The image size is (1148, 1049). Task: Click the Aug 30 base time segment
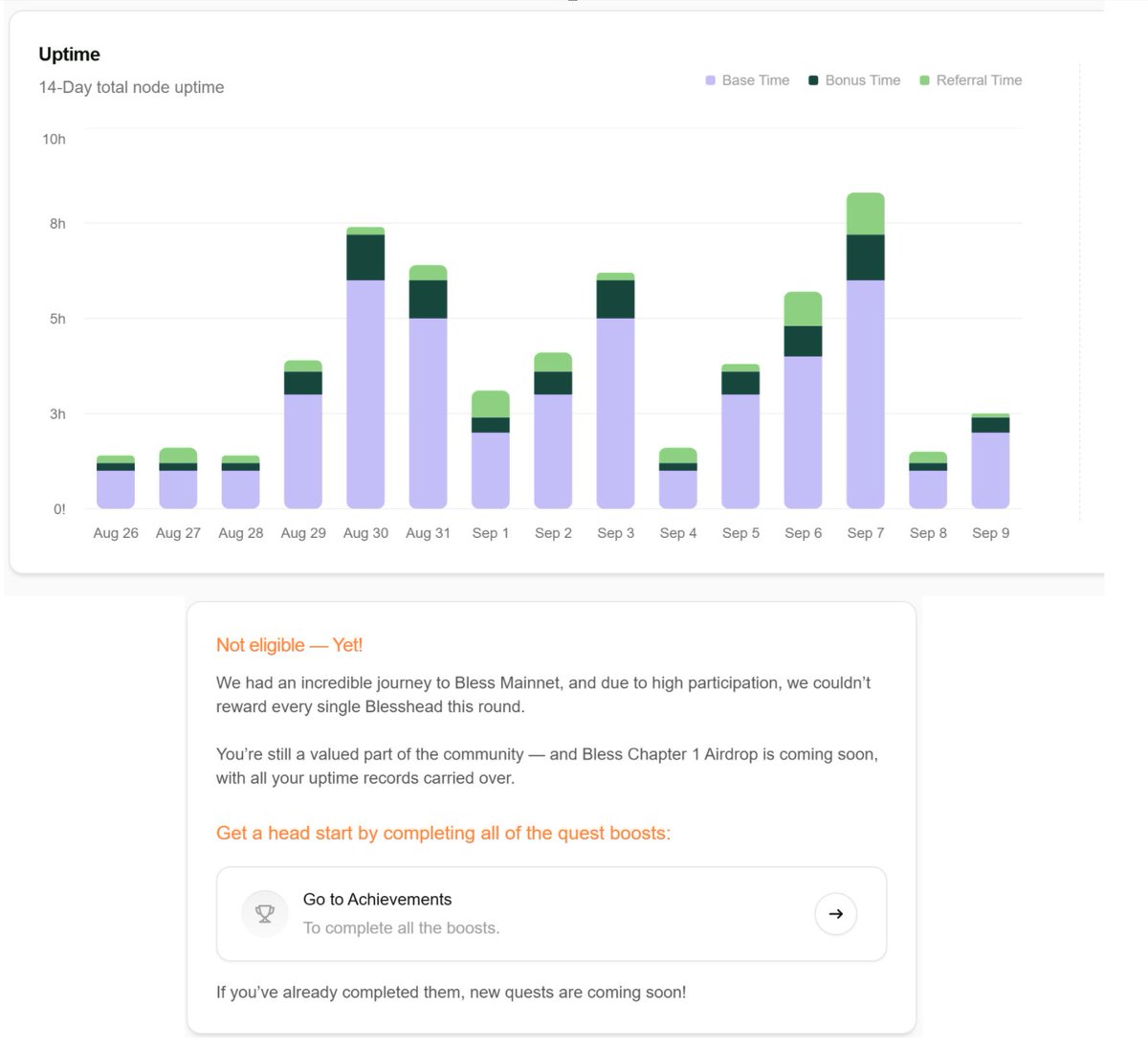click(365, 394)
